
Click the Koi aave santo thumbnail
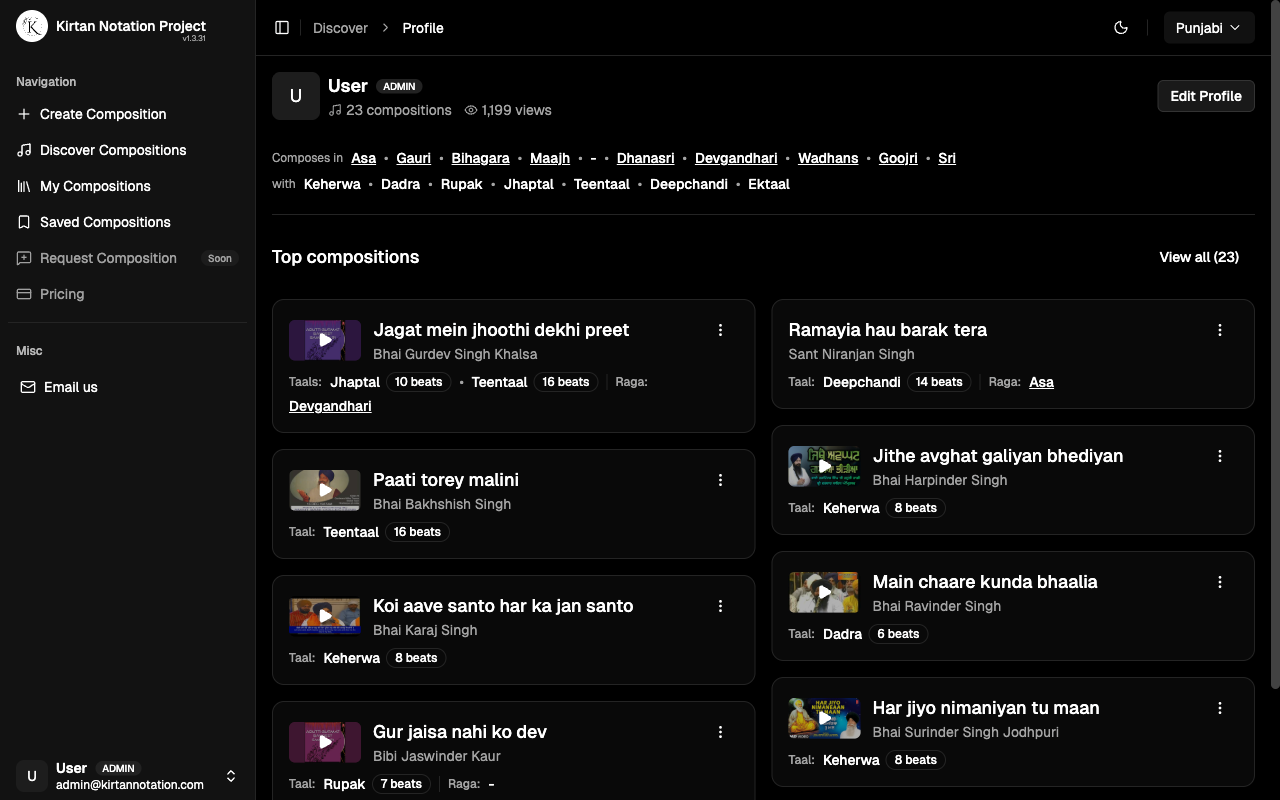(x=324, y=616)
